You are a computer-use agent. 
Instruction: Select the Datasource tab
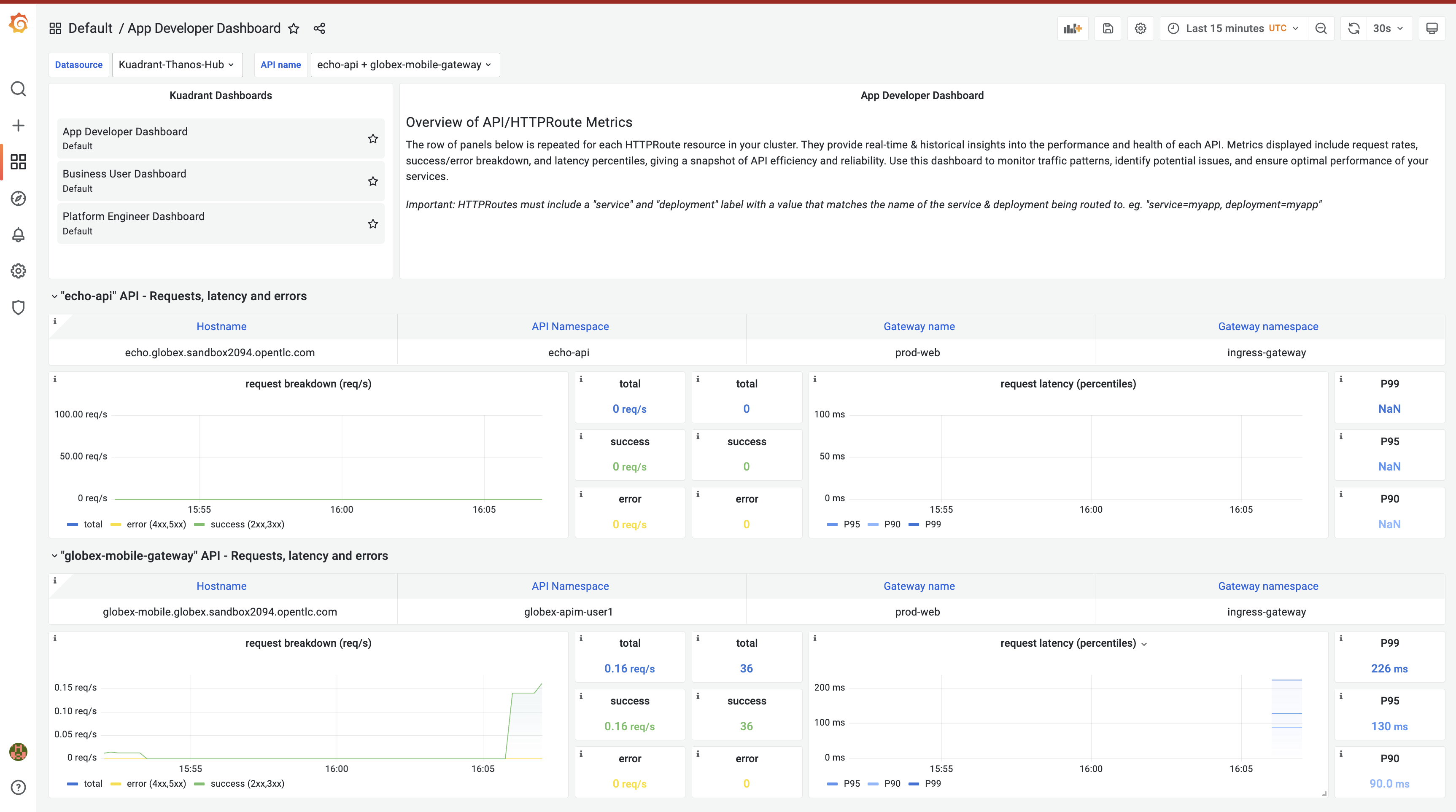pos(79,64)
